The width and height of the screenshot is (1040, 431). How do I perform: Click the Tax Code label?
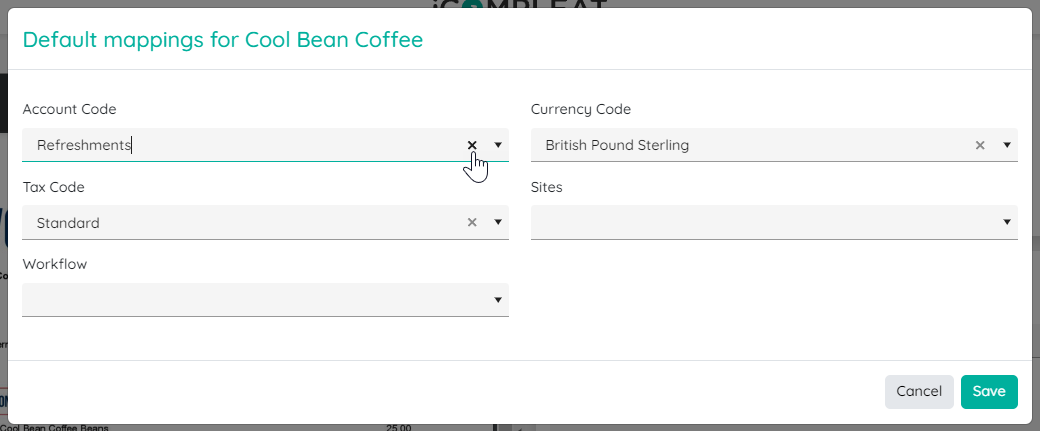(54, 188)
